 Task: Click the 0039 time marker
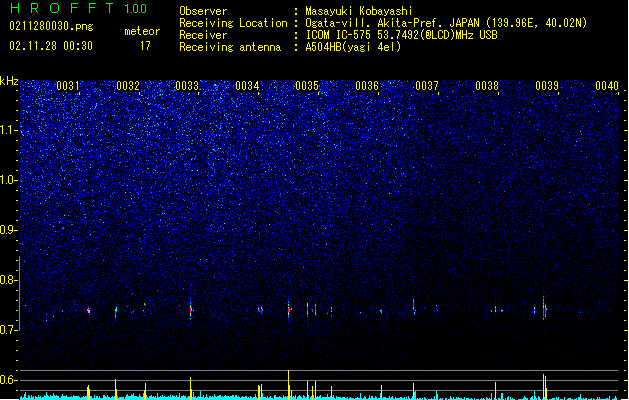(x=547, y=85)
